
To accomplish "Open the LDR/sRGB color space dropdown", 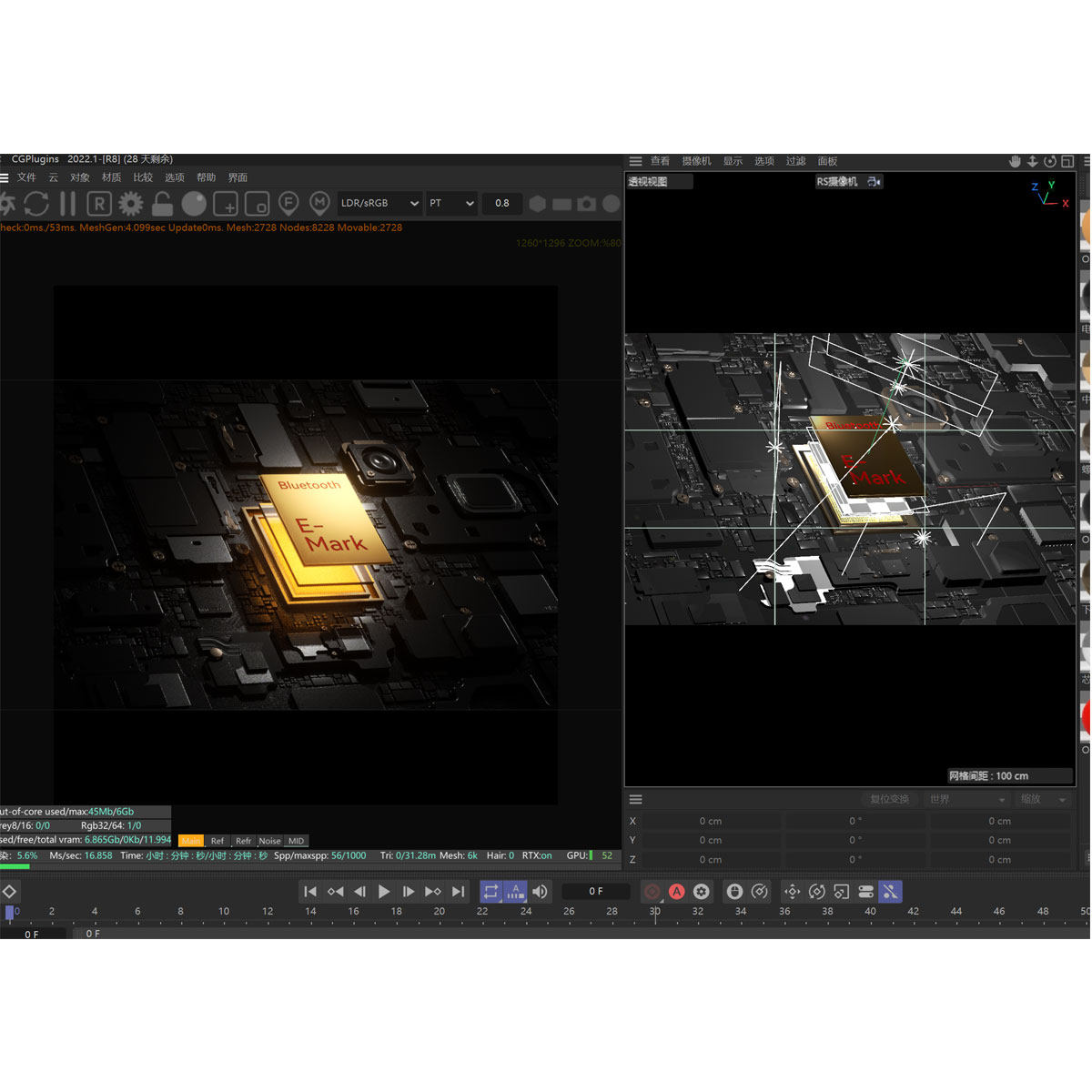I will (379, 203).
